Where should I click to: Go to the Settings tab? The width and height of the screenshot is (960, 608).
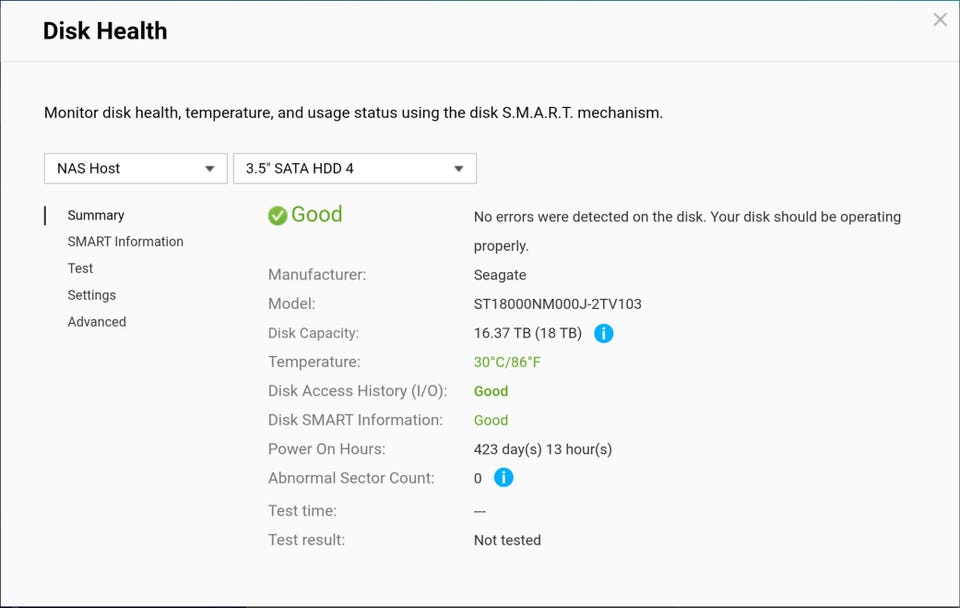pyautogui.click(x=92, y=295)
